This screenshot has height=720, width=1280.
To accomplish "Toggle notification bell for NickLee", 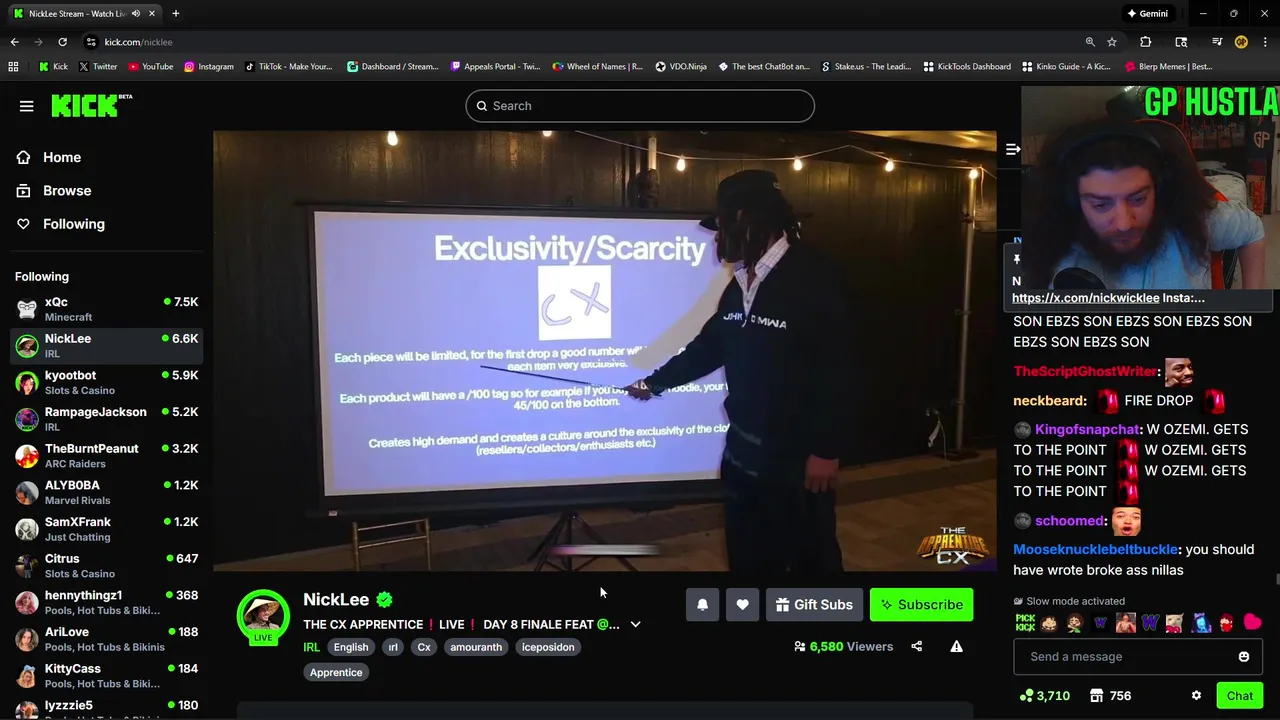I will click(702, 605).
